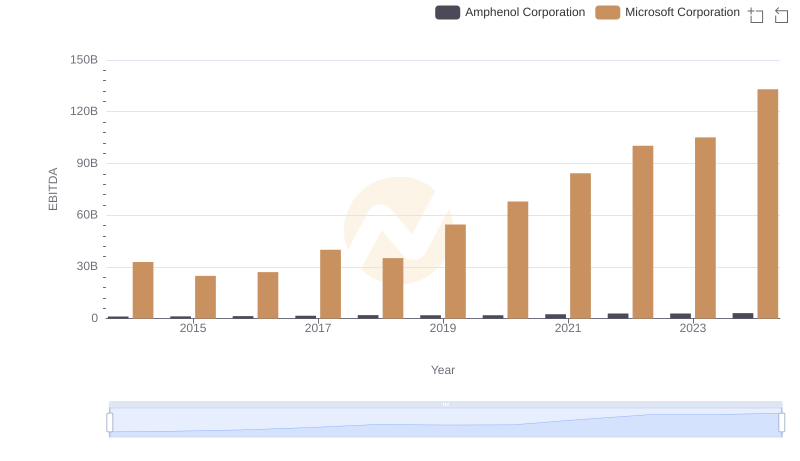Click Microsoft Corporation orange legend swatch
Screen dimensions: 800x461
[x=608, y=12]
